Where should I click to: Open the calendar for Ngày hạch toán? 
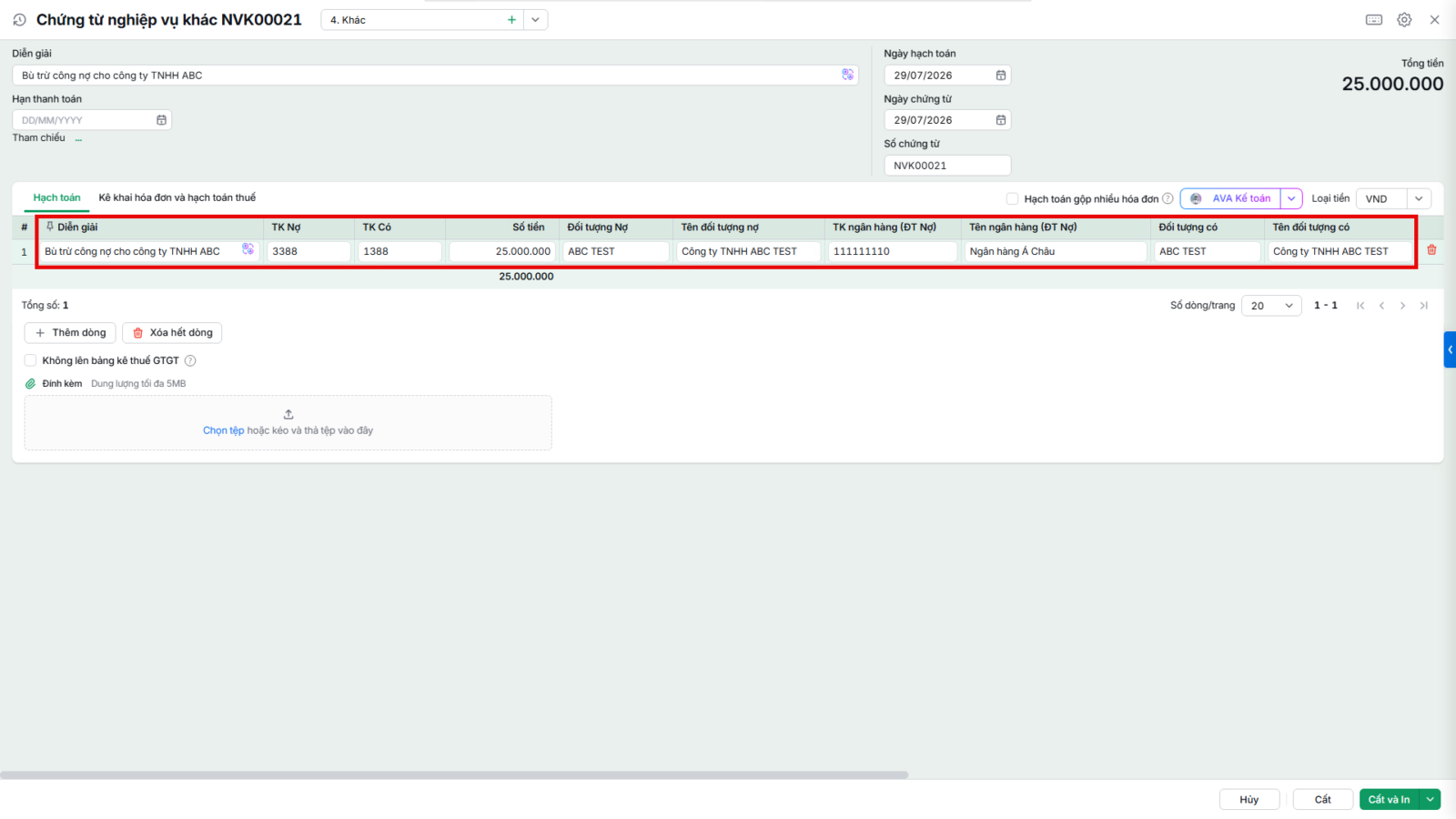[x=1001, y=76]
